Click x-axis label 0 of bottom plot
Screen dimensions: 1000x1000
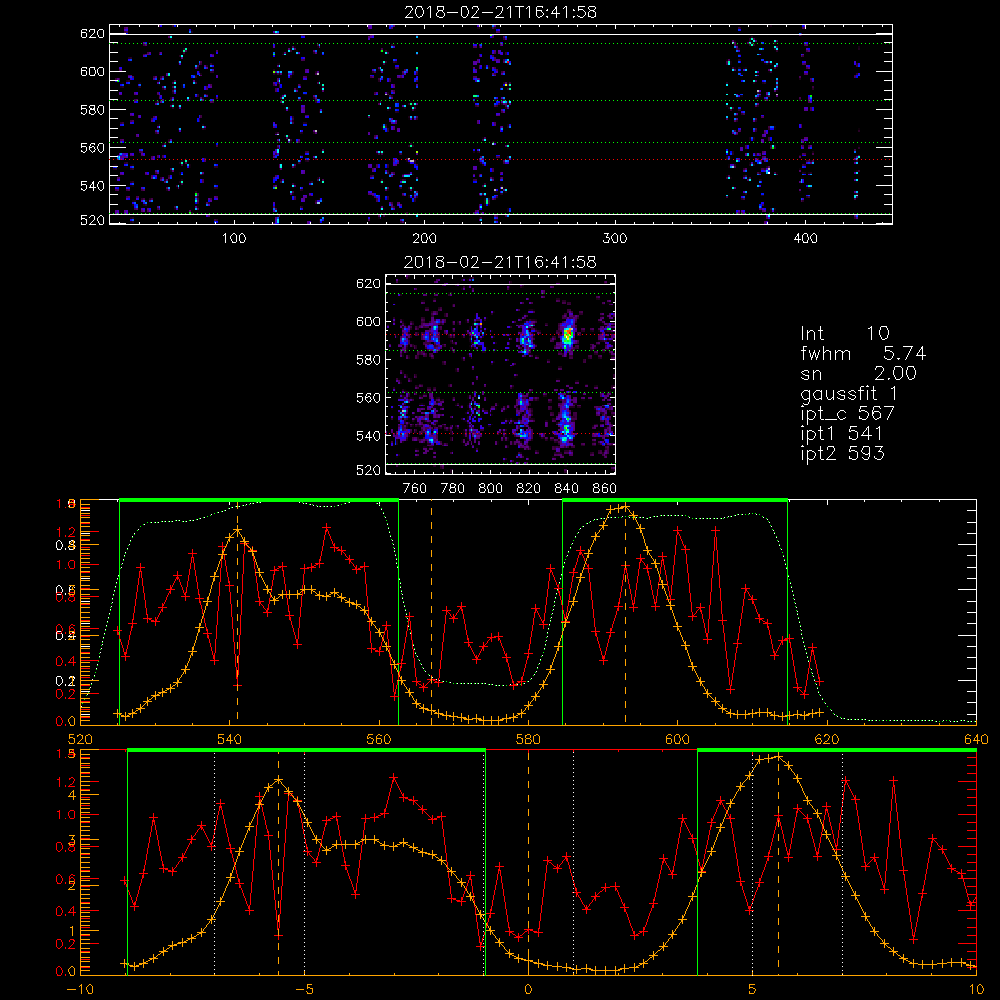[x=528, y=990]
